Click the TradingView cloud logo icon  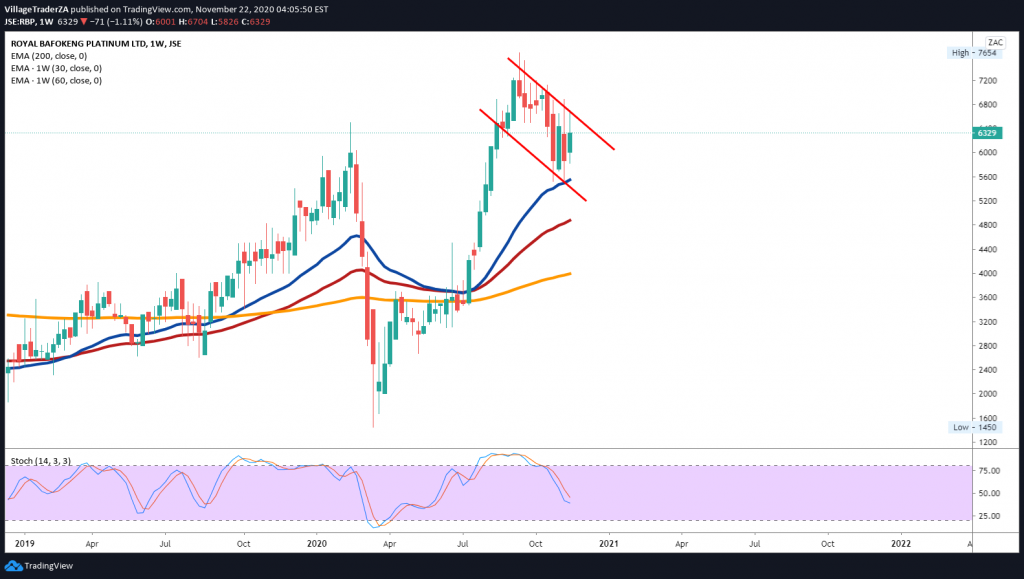coord(14,564)
